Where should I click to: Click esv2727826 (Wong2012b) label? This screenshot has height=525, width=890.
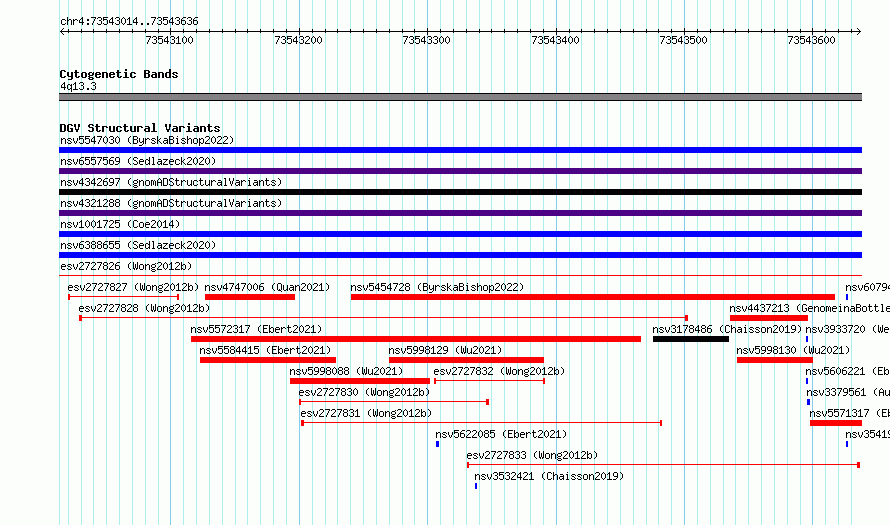[x=126, y=266]
